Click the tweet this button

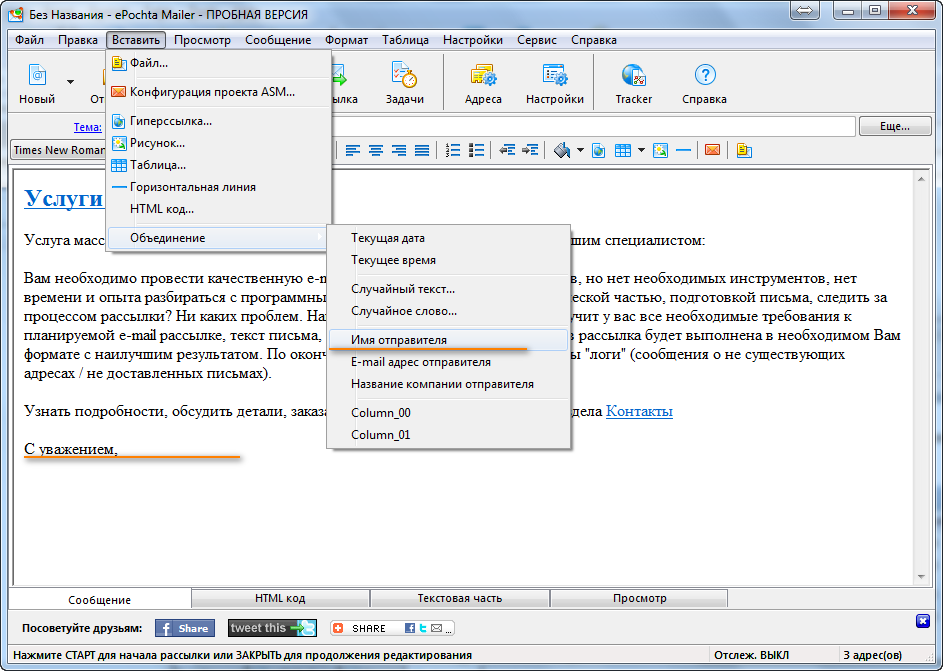[272, 628]
